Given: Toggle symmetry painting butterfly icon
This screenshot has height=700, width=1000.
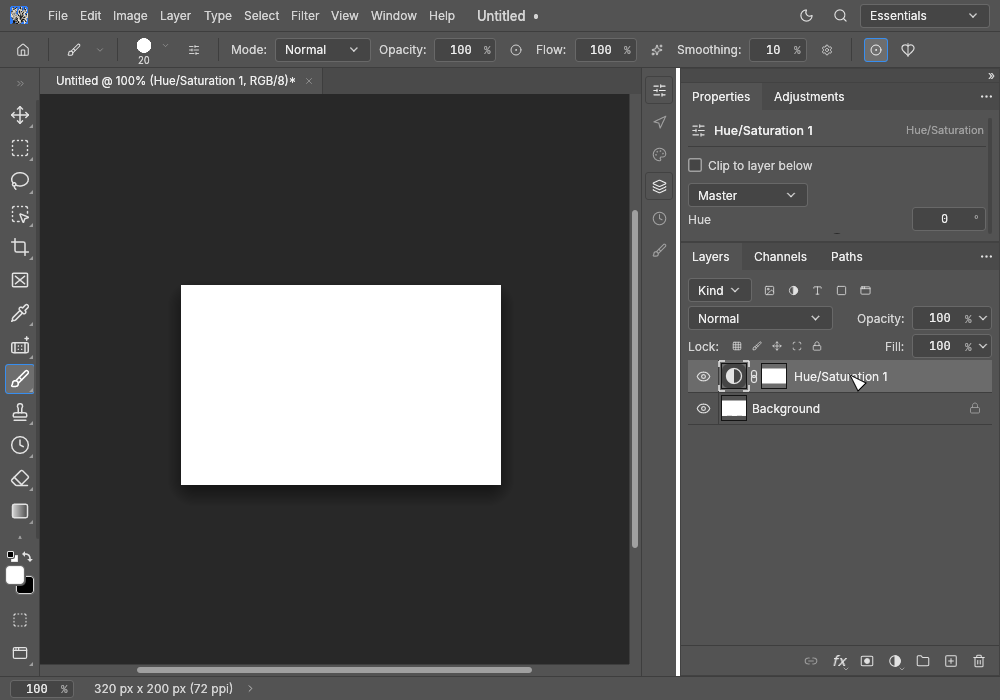Looking at the screenshot, I should coord(908,50).
